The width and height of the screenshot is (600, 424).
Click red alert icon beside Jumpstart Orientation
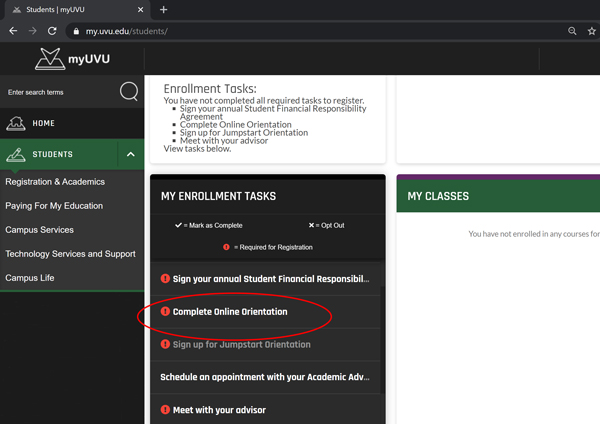coord(165,344)
